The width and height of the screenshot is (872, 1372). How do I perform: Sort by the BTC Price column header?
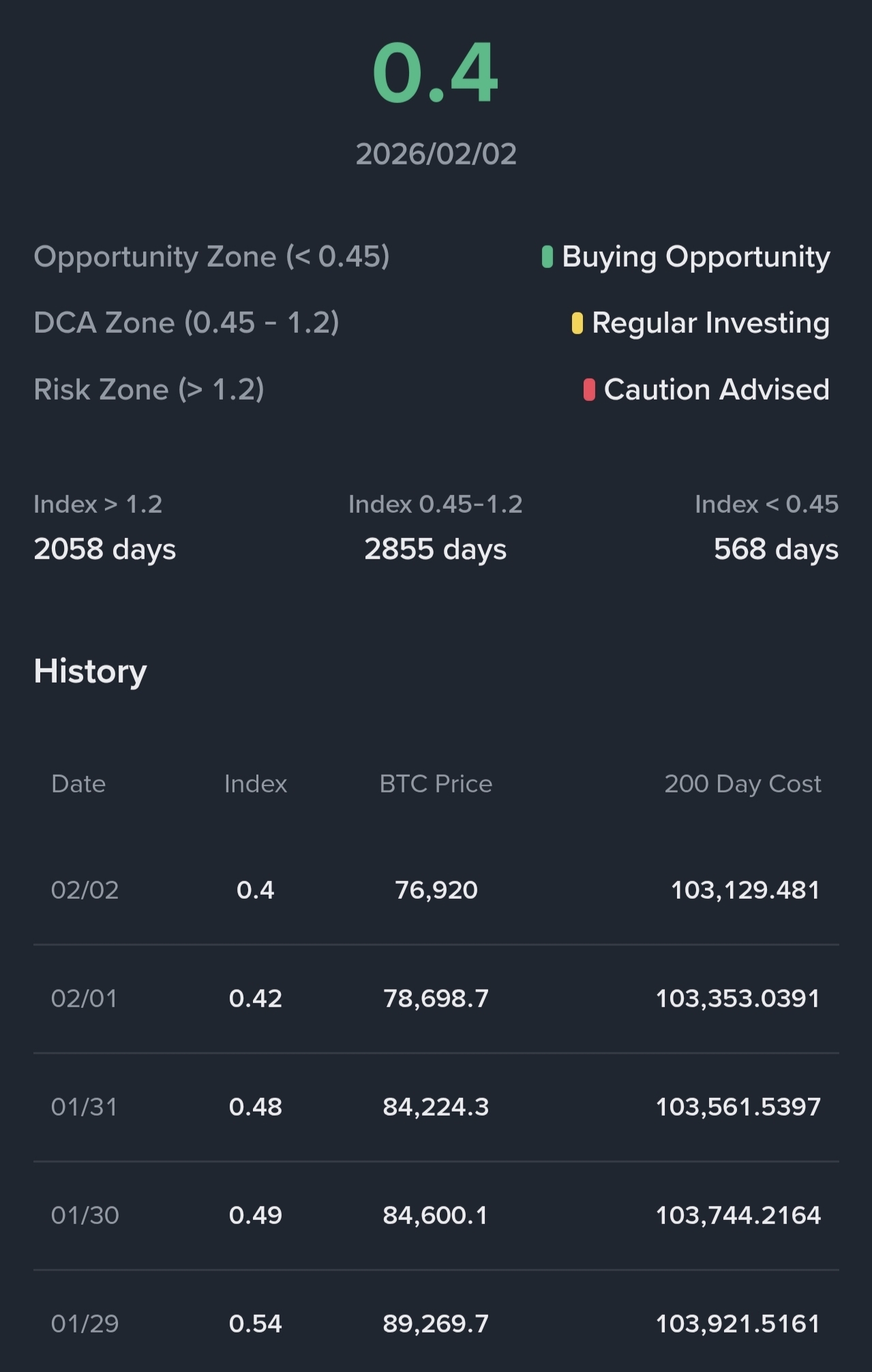[x=436, y=784]
